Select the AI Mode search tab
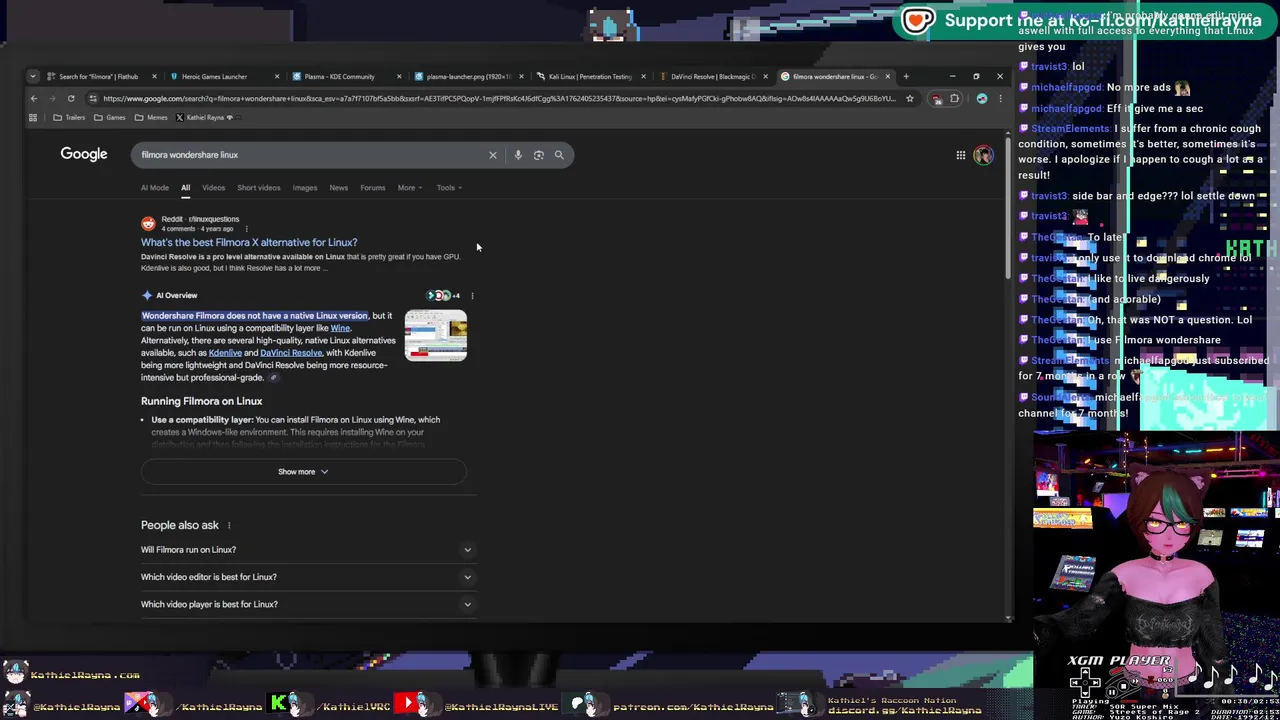The height and width of the screenshot is (720, 1280). pos(154,188)
